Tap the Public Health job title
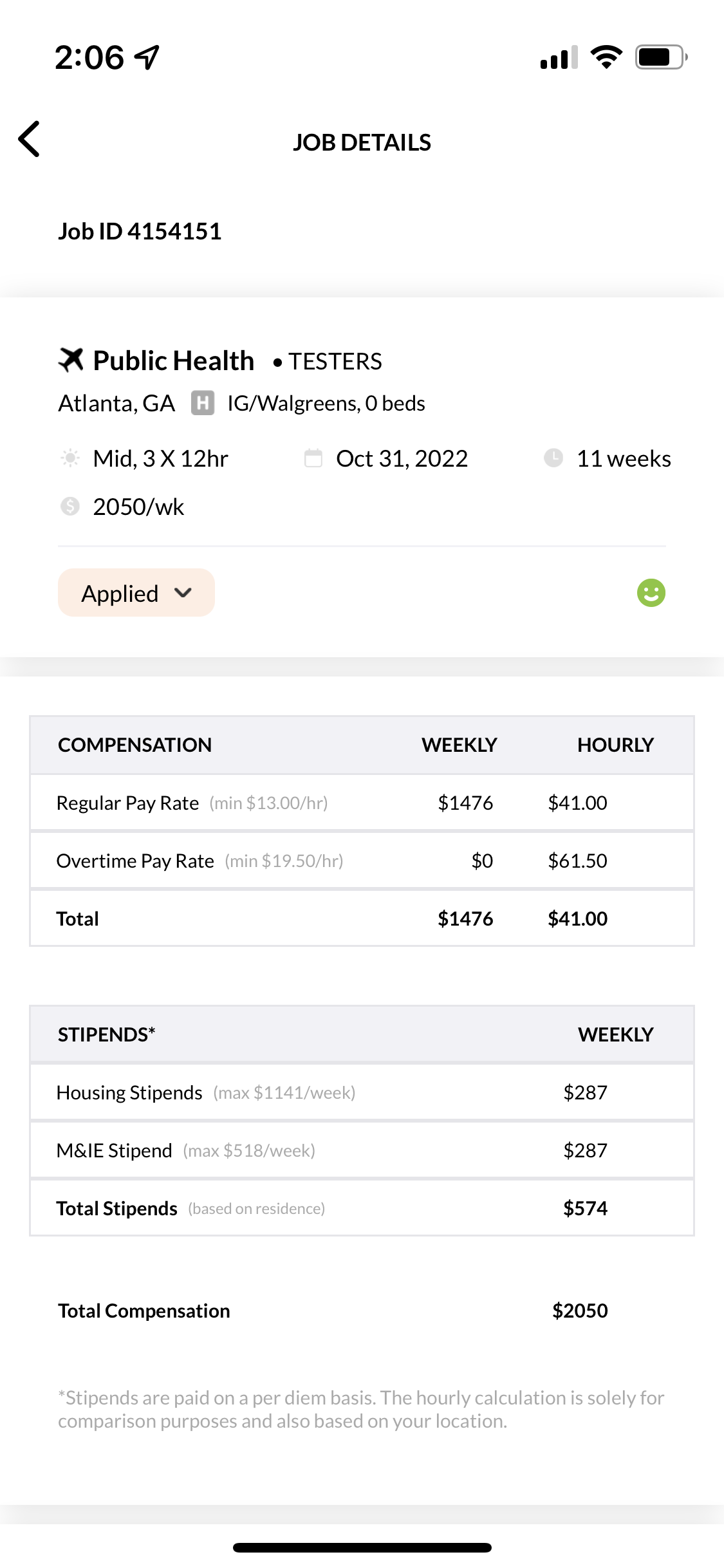 [174, 360]
